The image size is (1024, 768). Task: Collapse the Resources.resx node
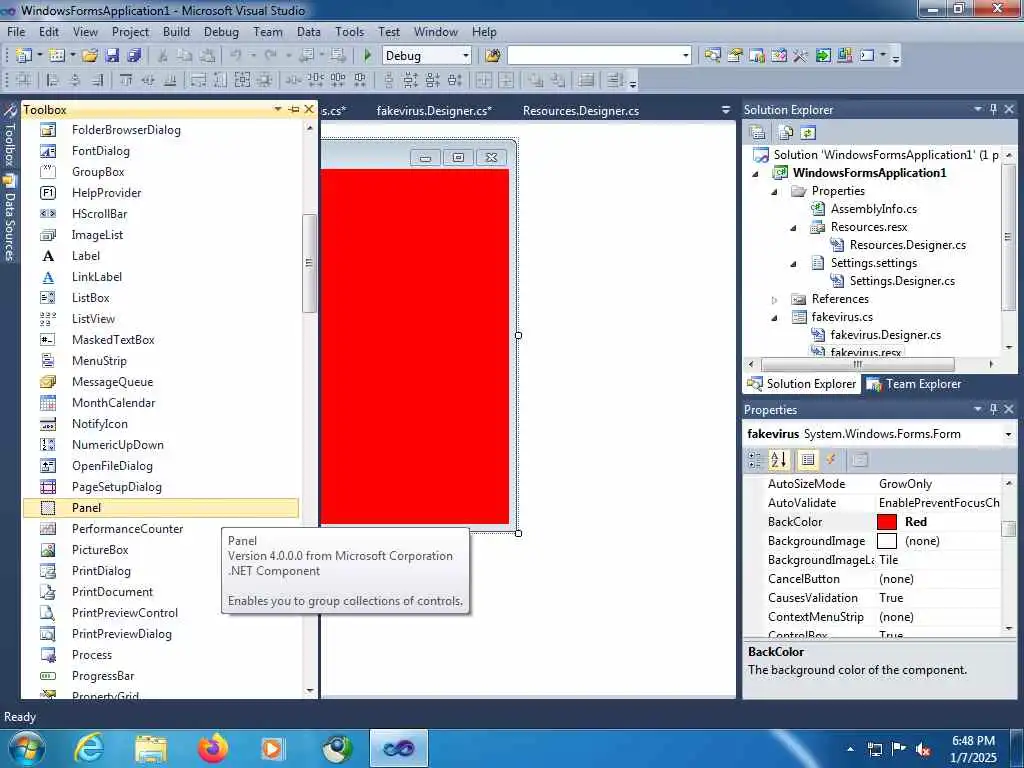pos(794,228)
